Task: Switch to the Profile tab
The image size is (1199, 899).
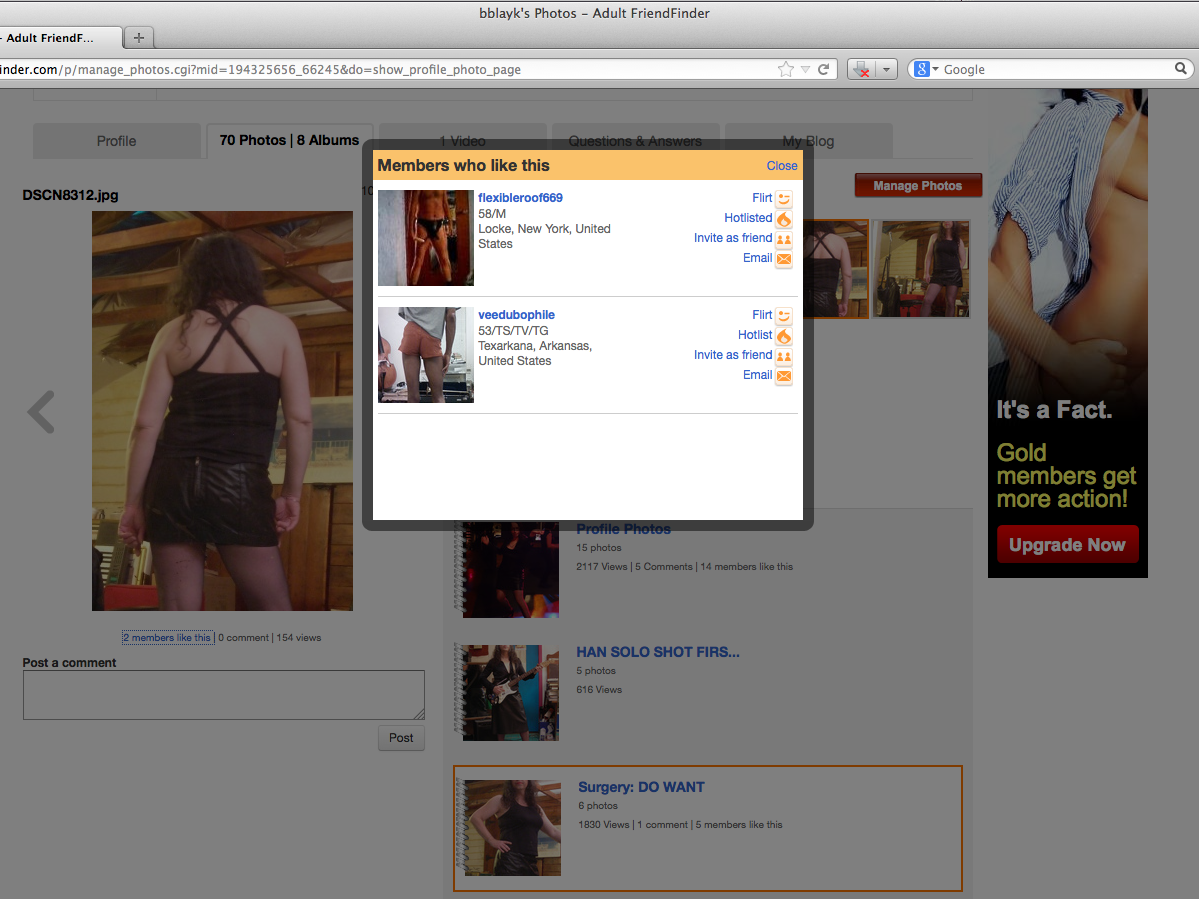Action: pyautogui.click(x=116, y=141)
